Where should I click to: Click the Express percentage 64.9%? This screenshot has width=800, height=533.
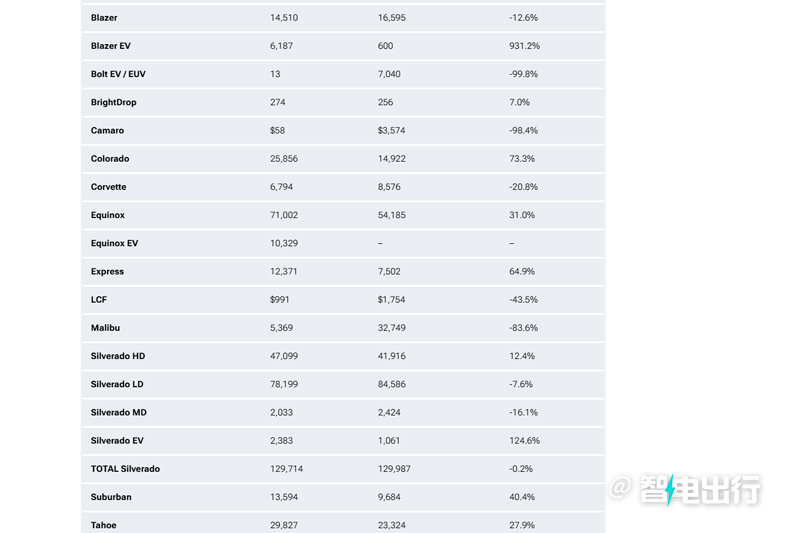click(x=522, y=271)
